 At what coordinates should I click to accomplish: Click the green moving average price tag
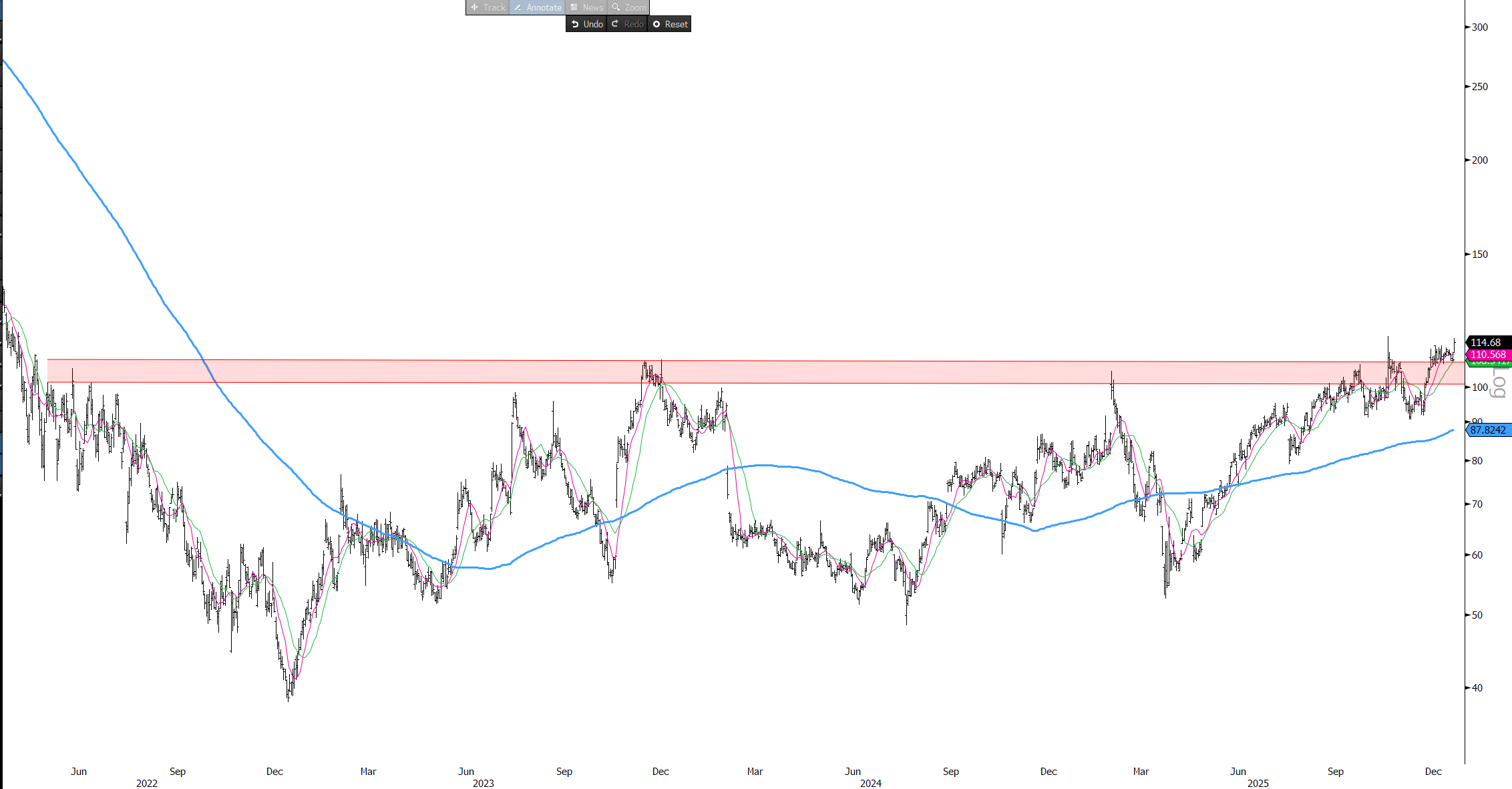pyautogui.click(x=1489, y=363)
